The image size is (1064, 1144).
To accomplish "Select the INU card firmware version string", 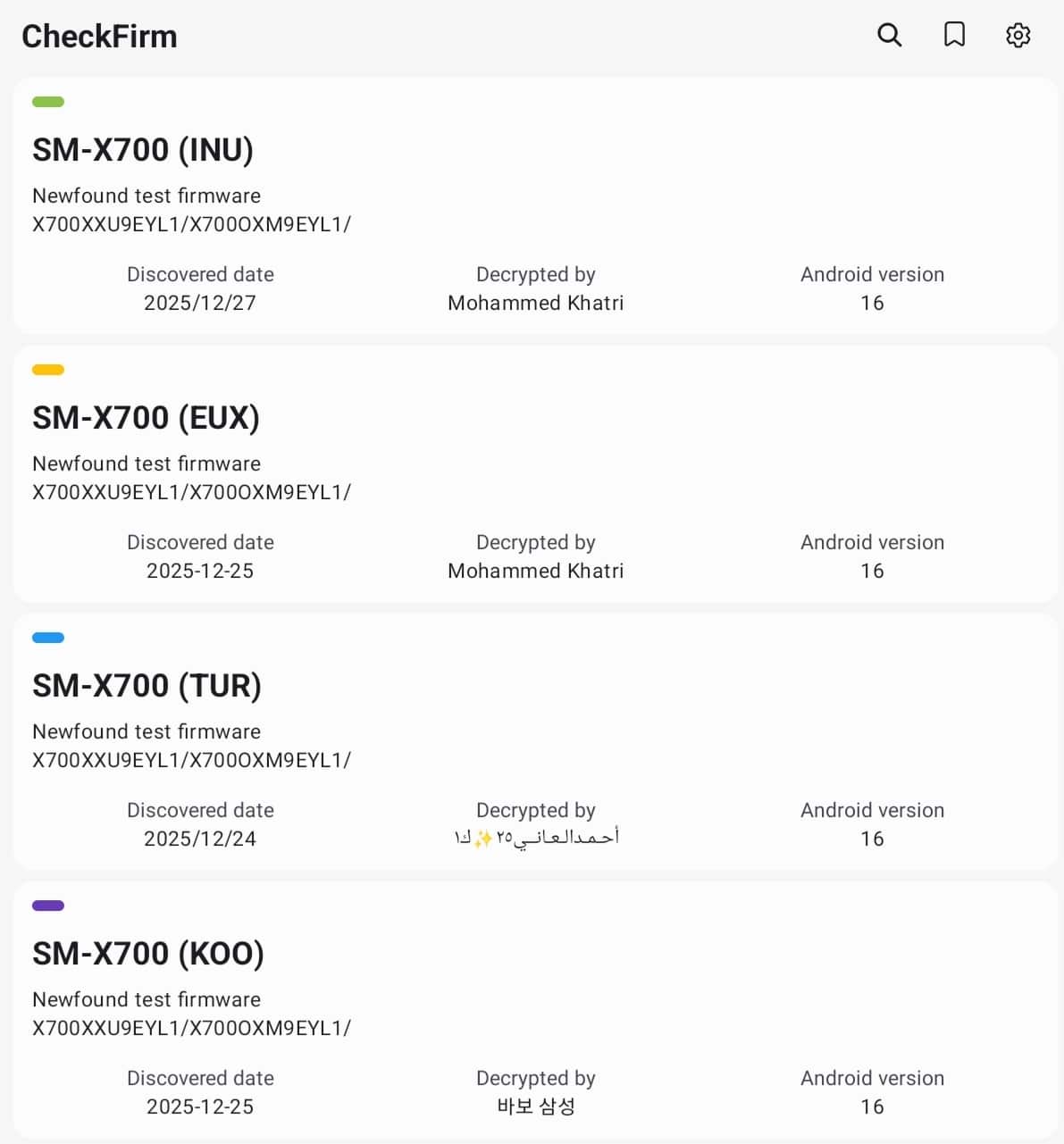I will coord(191,224).
